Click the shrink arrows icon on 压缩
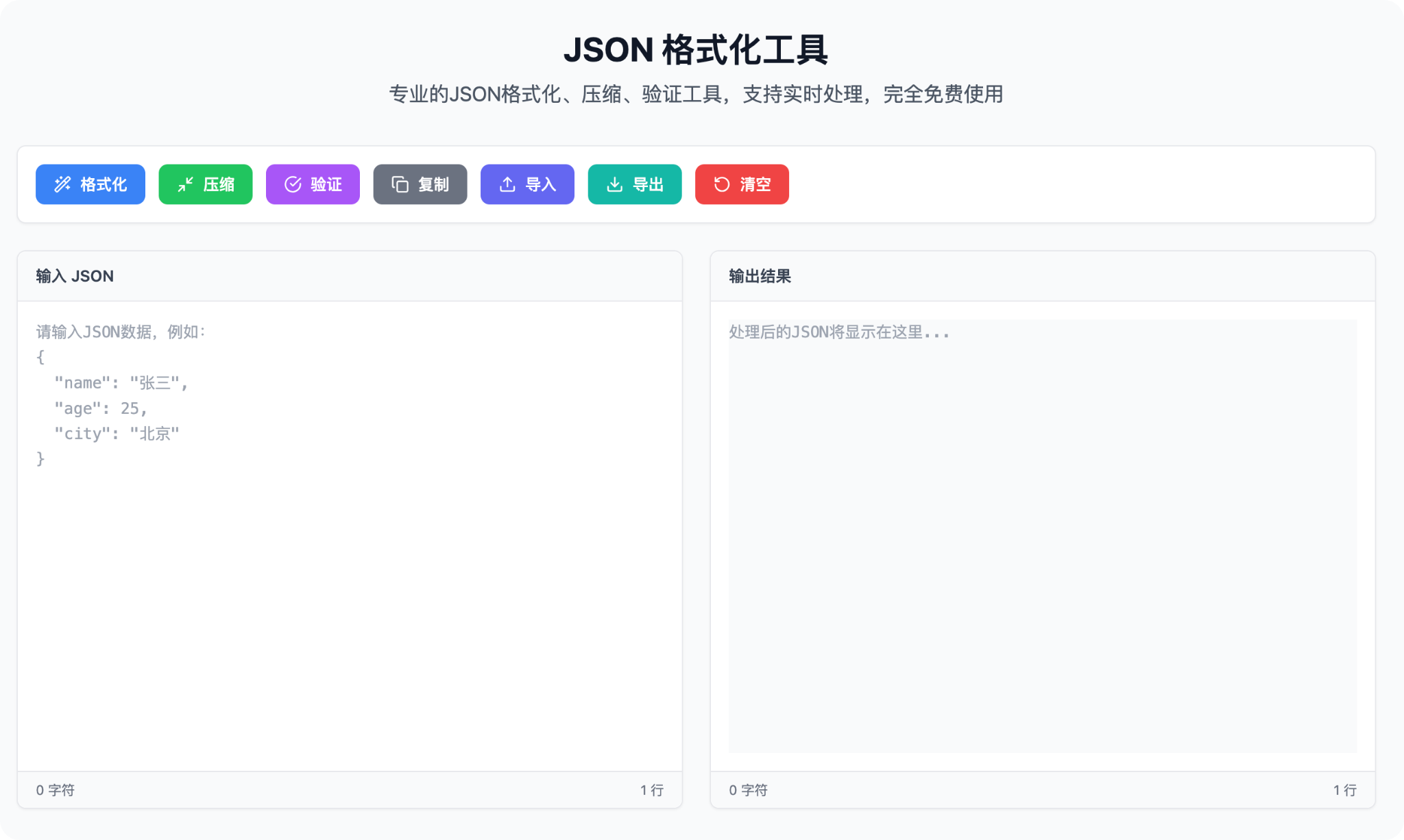The image size is (1404, 840). [185, 184]
